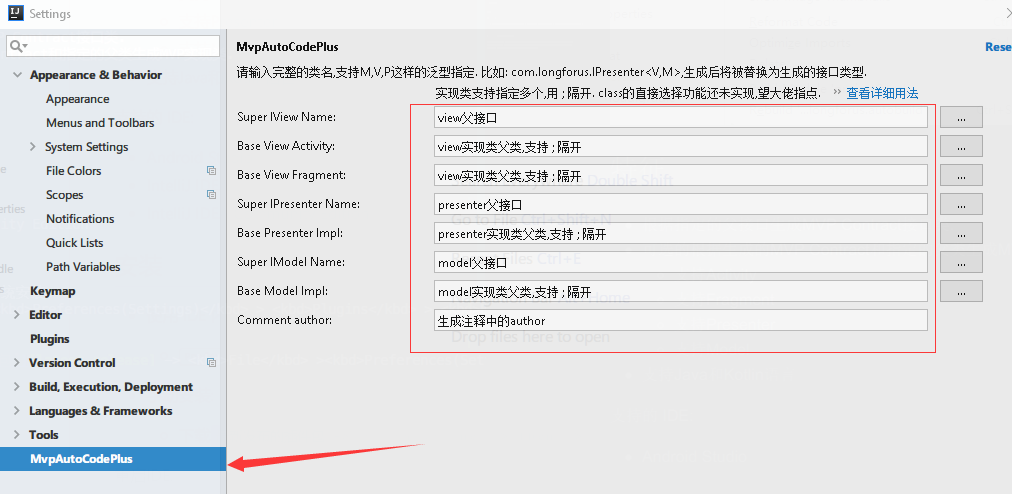Click Comment author input field

pyautogui.click(x=680, y=320)
